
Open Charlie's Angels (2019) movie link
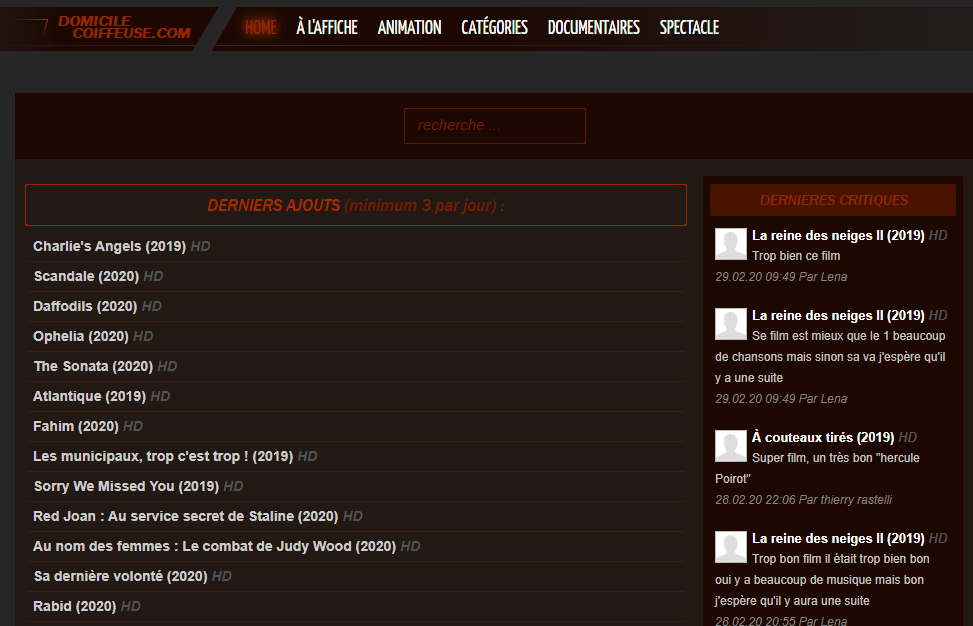coord(110,246)
